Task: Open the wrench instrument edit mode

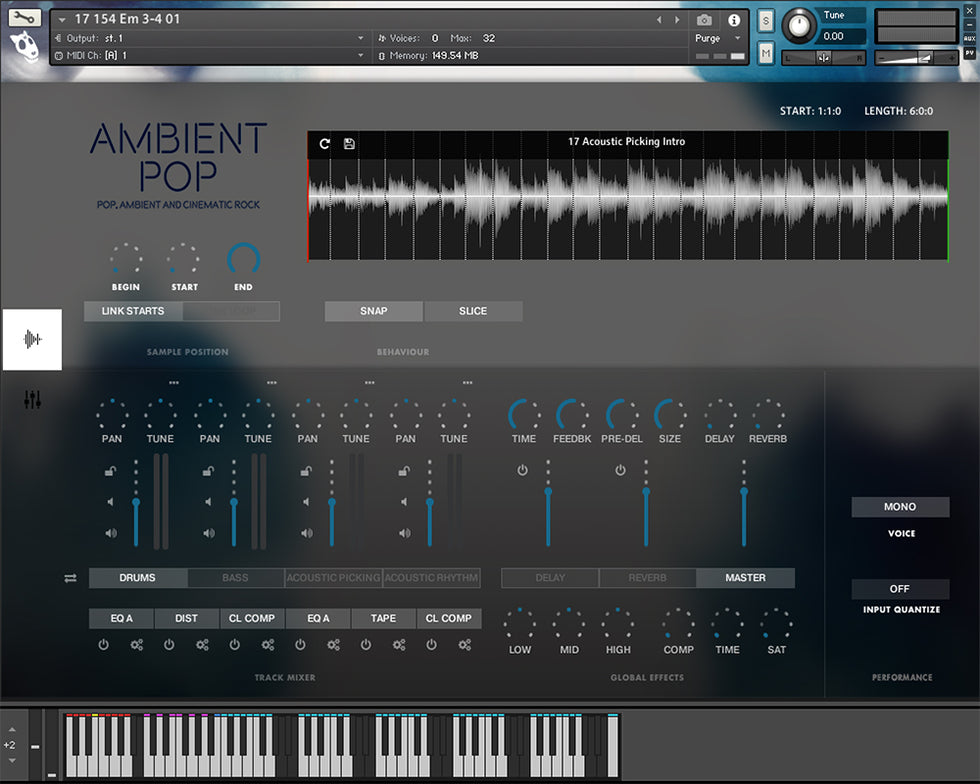Action: click(25, 17)
